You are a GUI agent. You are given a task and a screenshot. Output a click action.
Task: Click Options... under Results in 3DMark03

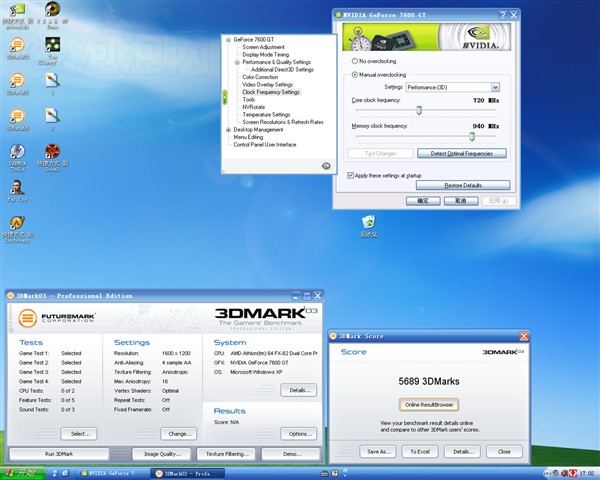298,434
